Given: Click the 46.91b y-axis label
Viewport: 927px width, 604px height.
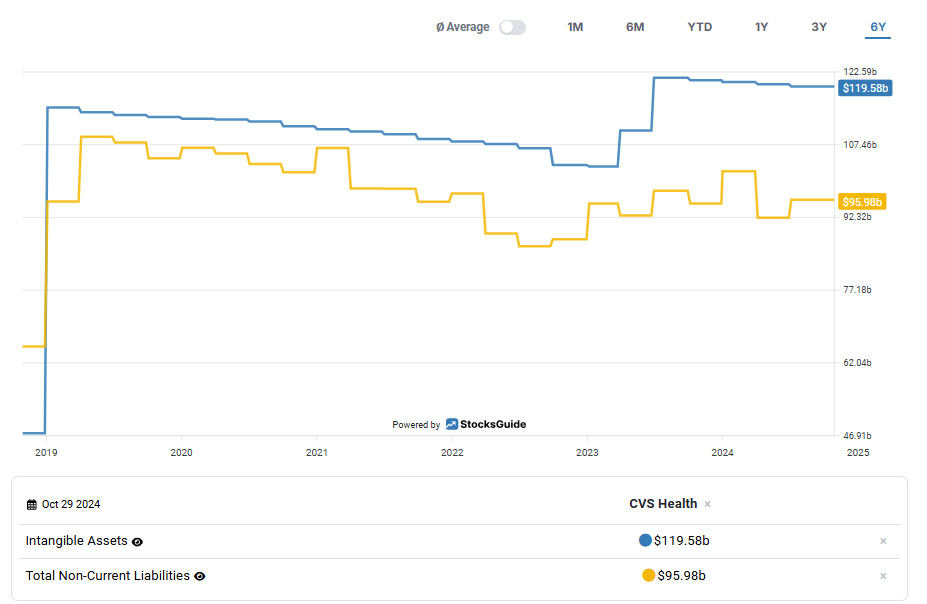Looking at the screenshot, I should point(857,436).
